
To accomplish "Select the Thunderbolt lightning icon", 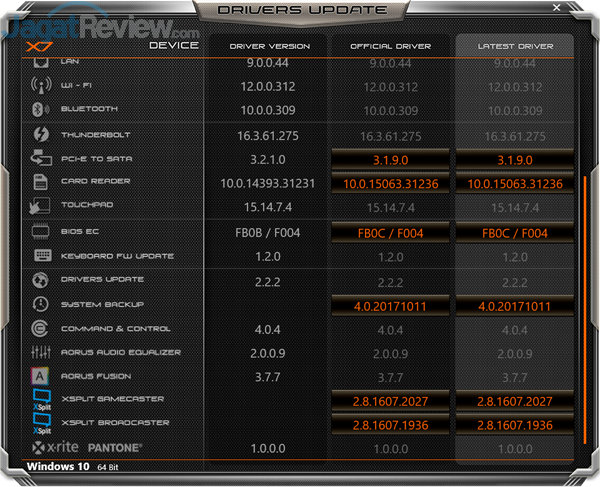I will [x=41, y=134].
